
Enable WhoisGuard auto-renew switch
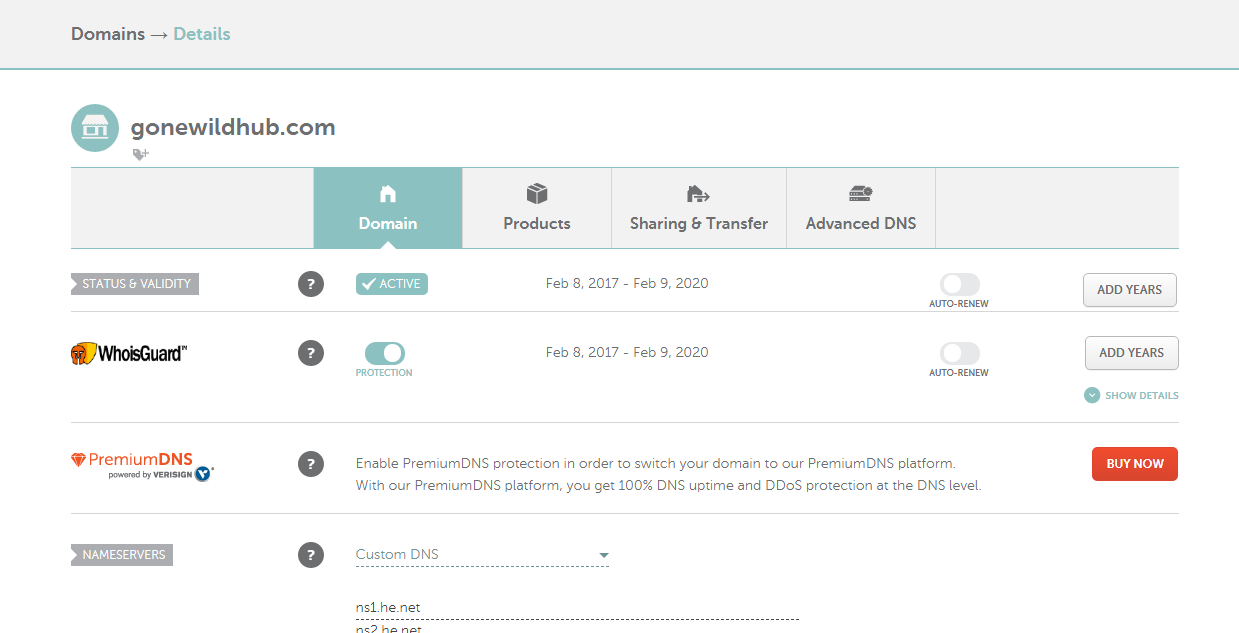click(x=960, y=353)
